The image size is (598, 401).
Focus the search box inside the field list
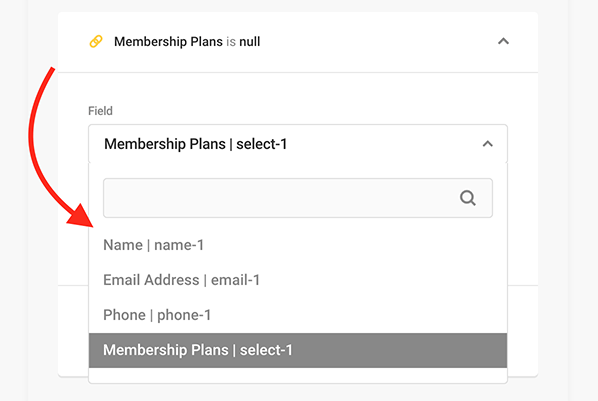(297, 198)
